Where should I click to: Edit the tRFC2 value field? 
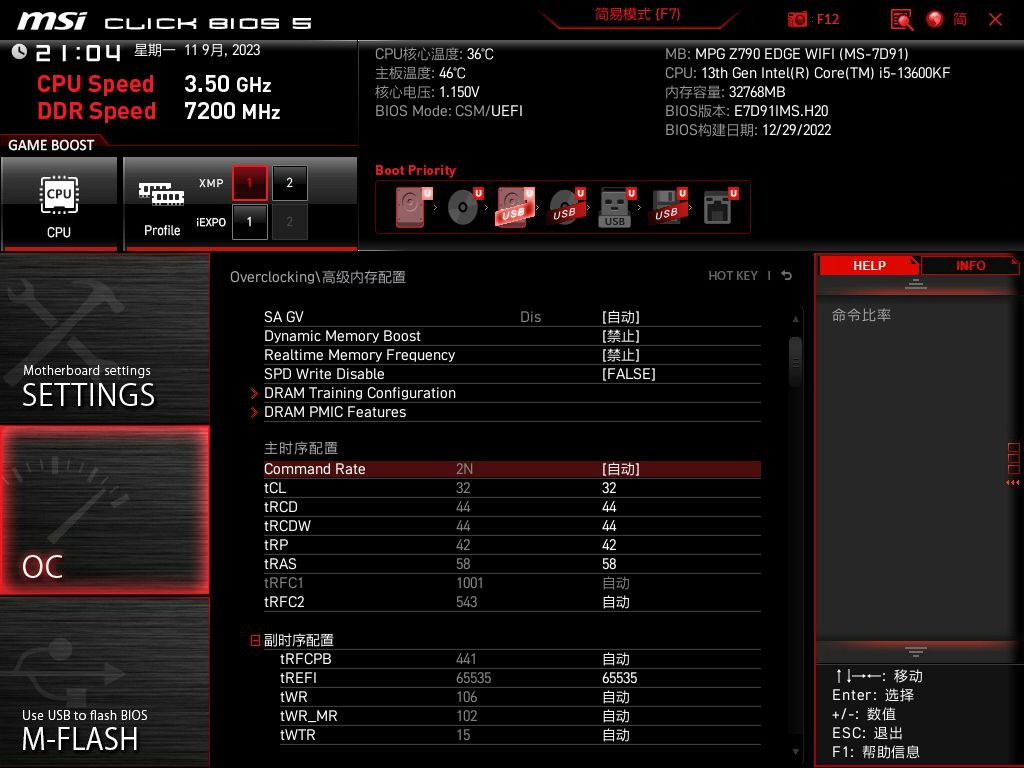click(615, 601)
